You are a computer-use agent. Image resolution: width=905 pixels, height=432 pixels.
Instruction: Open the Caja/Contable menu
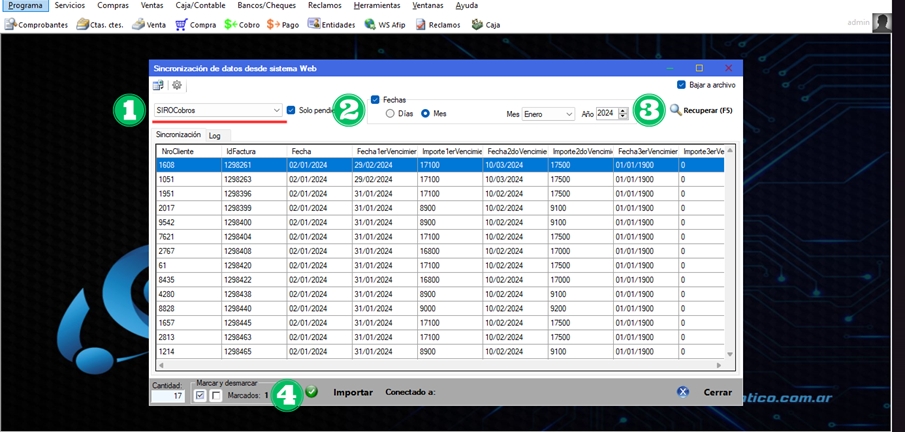200,5
